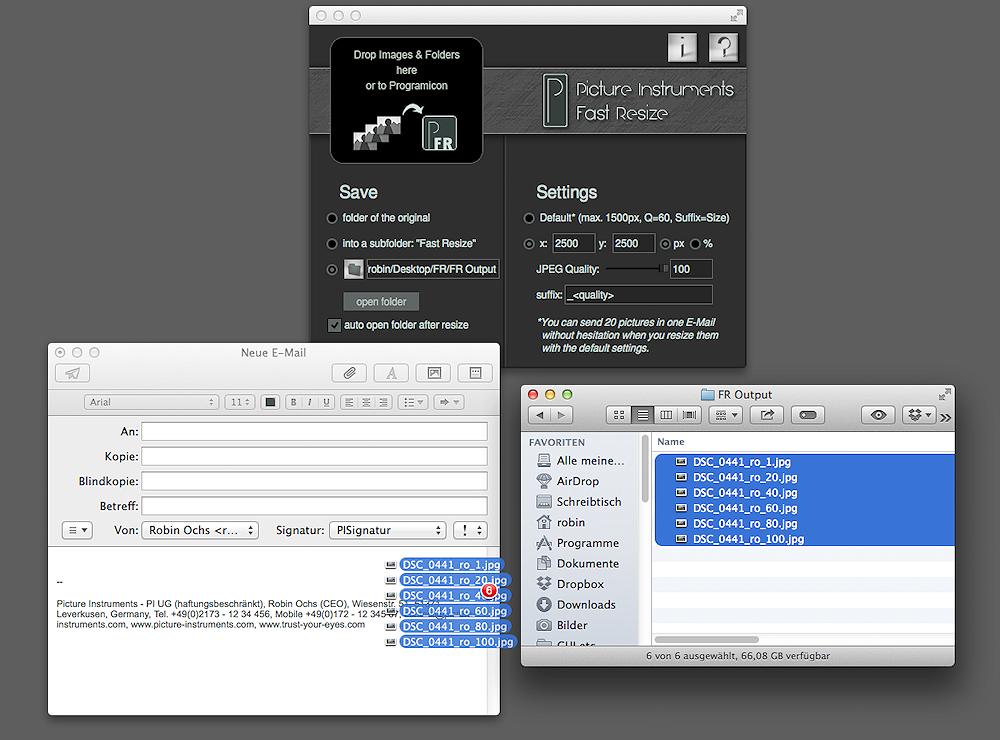Screen dimensions: 1000x740
Task: Toggle bold formatting in the email
Action: pyautogui.click(x=293, y=402)
